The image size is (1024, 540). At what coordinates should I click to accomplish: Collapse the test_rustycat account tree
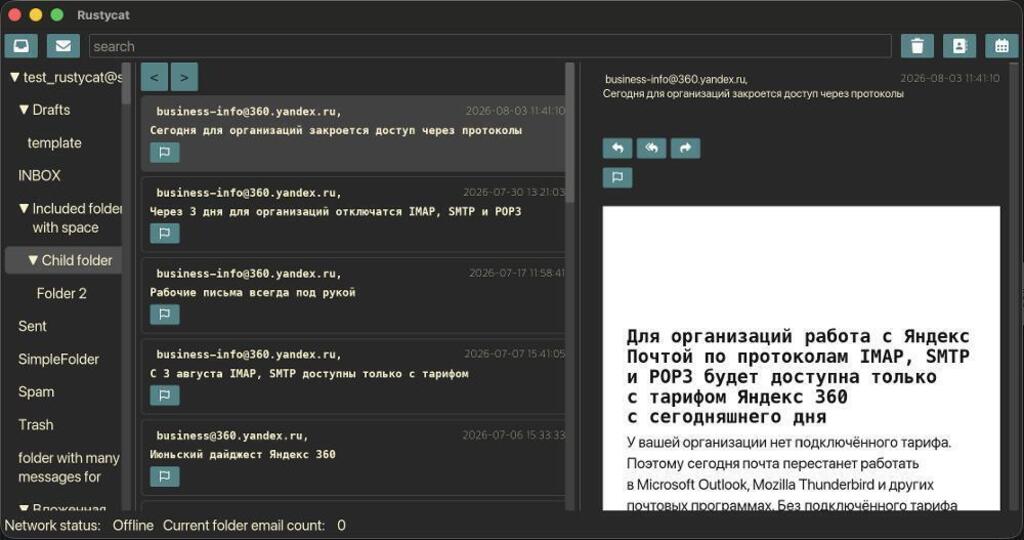[15, 77]
